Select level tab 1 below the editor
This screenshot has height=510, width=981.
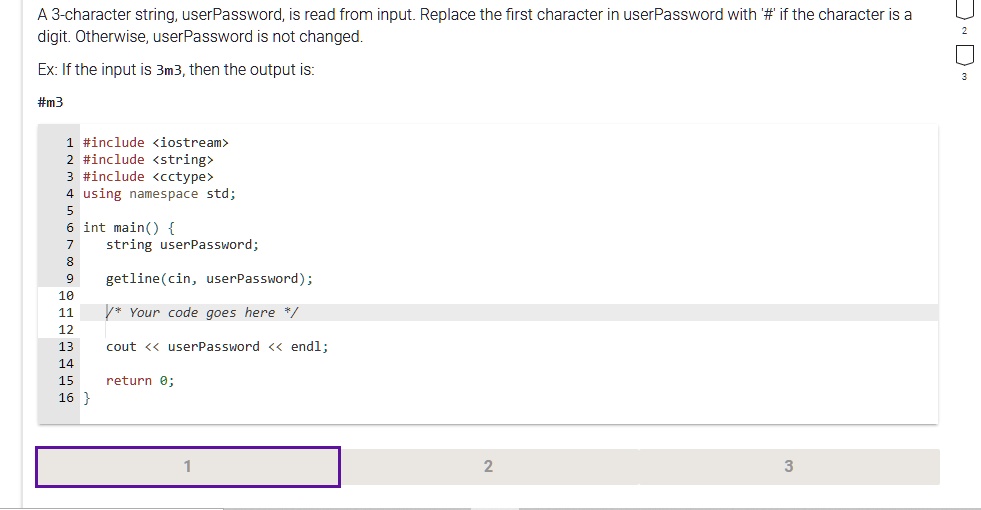(188, 467)
